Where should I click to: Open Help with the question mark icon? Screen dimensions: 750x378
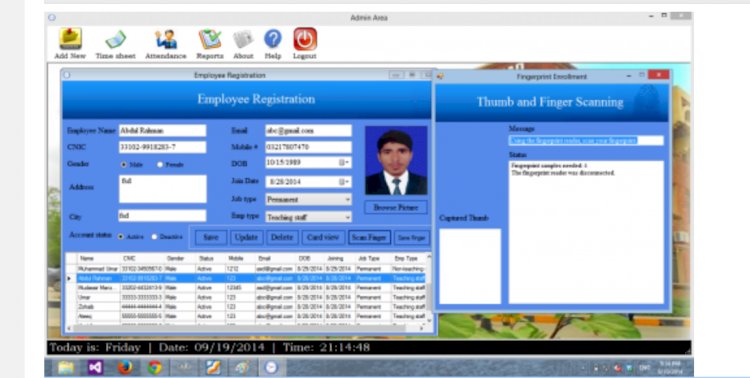click(273, 43)
